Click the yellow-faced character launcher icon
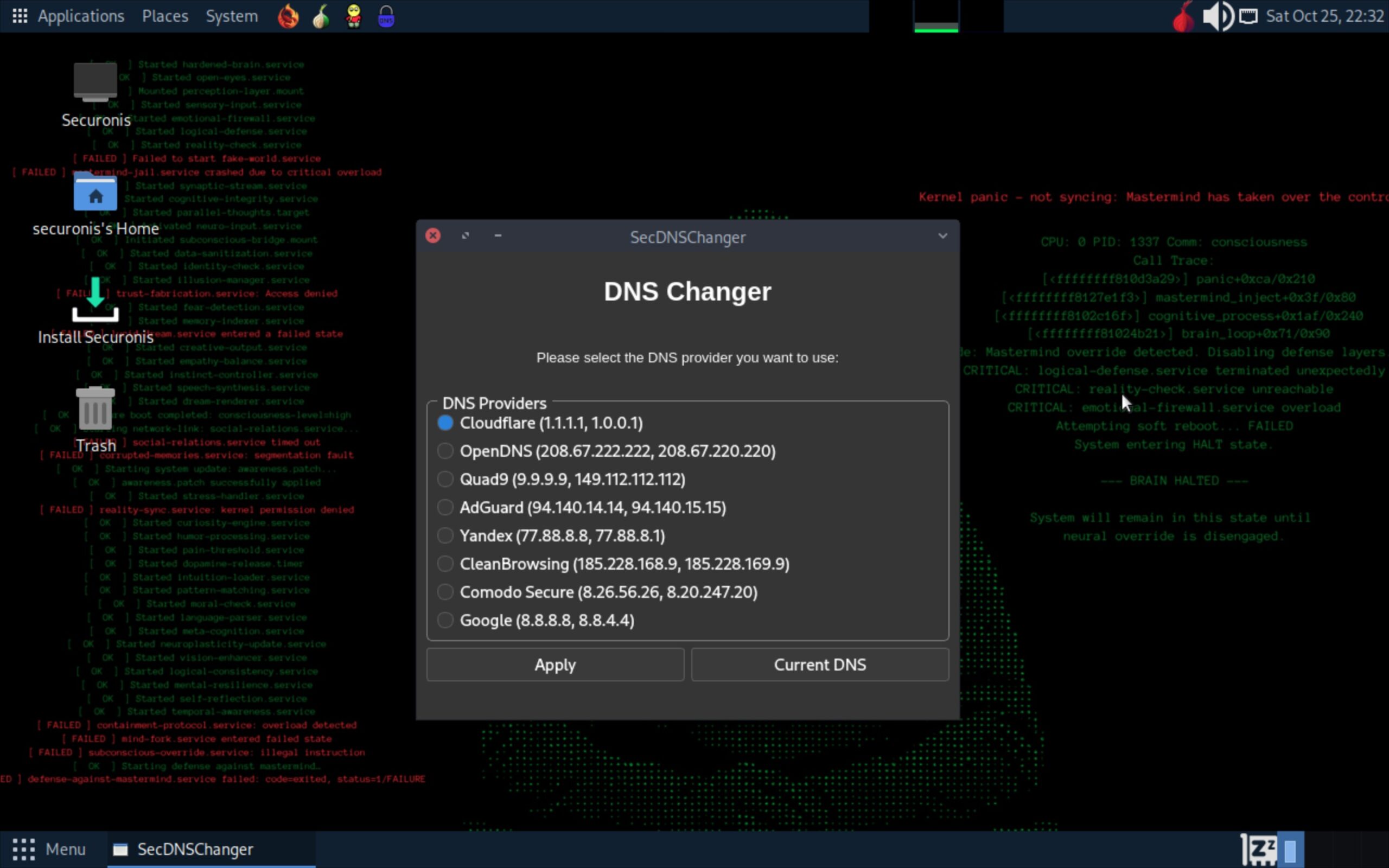The height and width of the screenshot is (868, 1389). pyautogui.click(x=354, y=16)
